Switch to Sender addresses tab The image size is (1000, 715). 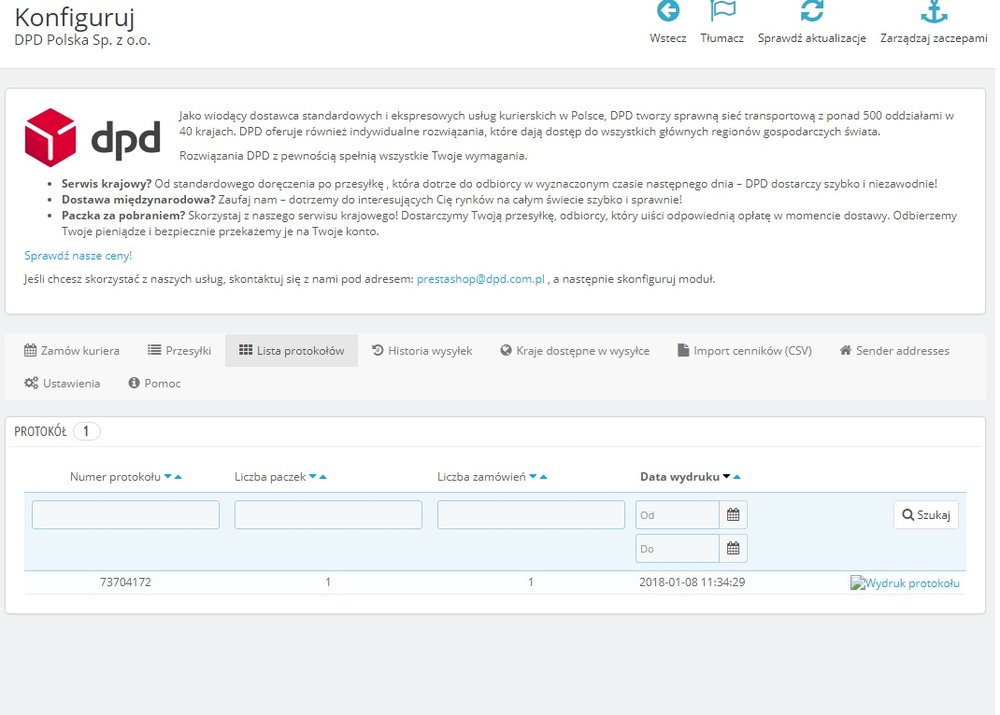click(895, 350)
